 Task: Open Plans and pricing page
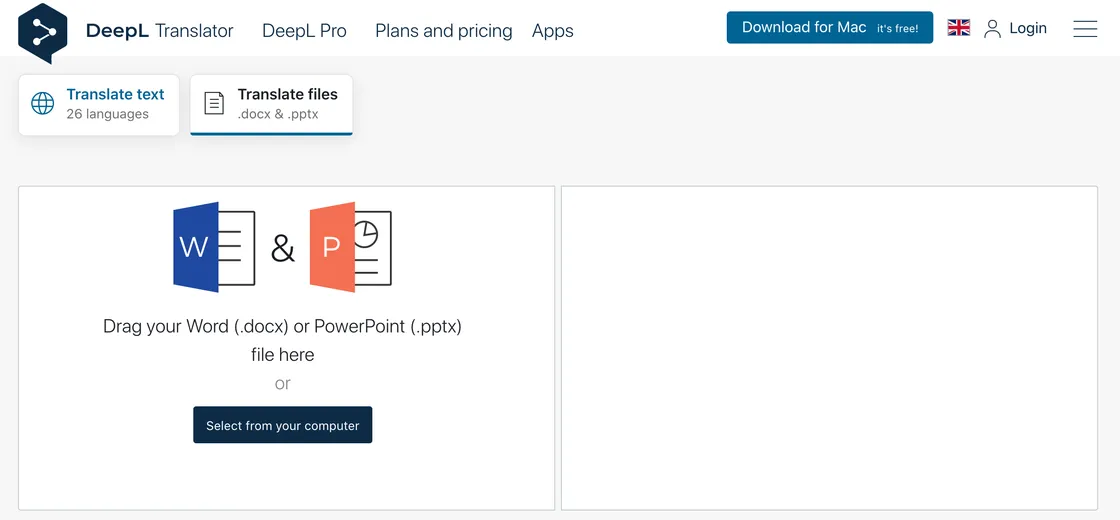pos(444,31)
